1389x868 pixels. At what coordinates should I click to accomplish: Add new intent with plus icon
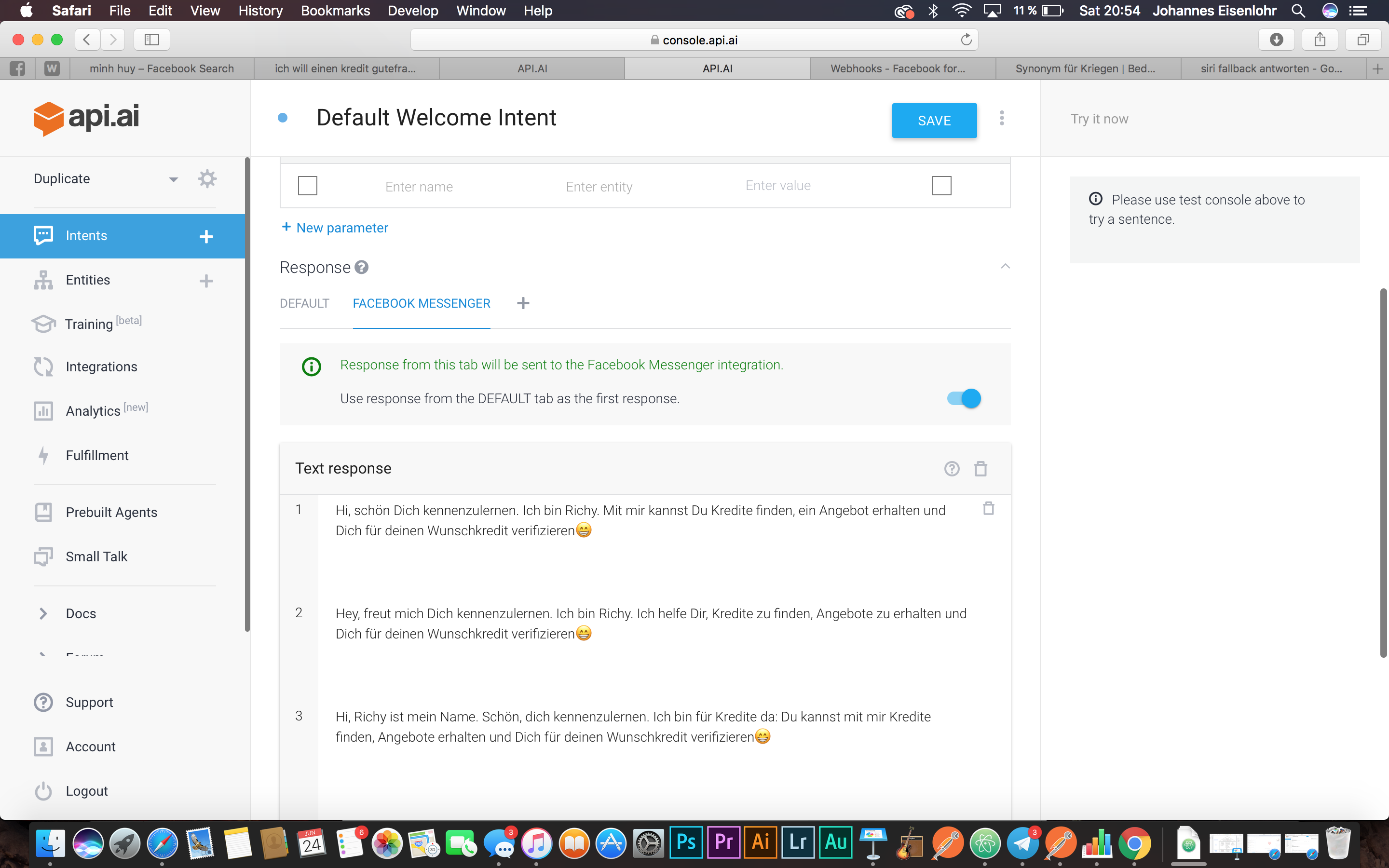click(x=206, y=236)
